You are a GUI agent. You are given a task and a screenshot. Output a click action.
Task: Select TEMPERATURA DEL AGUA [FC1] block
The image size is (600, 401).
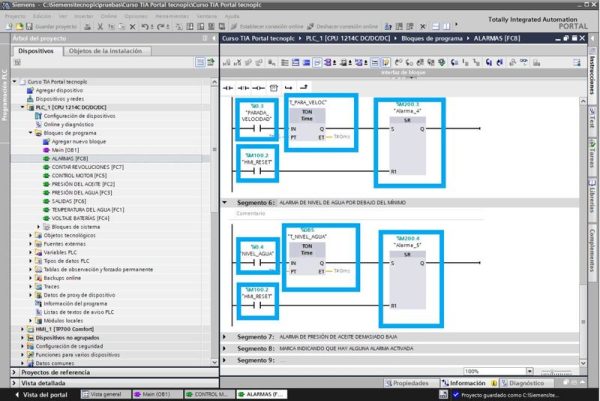88,210
